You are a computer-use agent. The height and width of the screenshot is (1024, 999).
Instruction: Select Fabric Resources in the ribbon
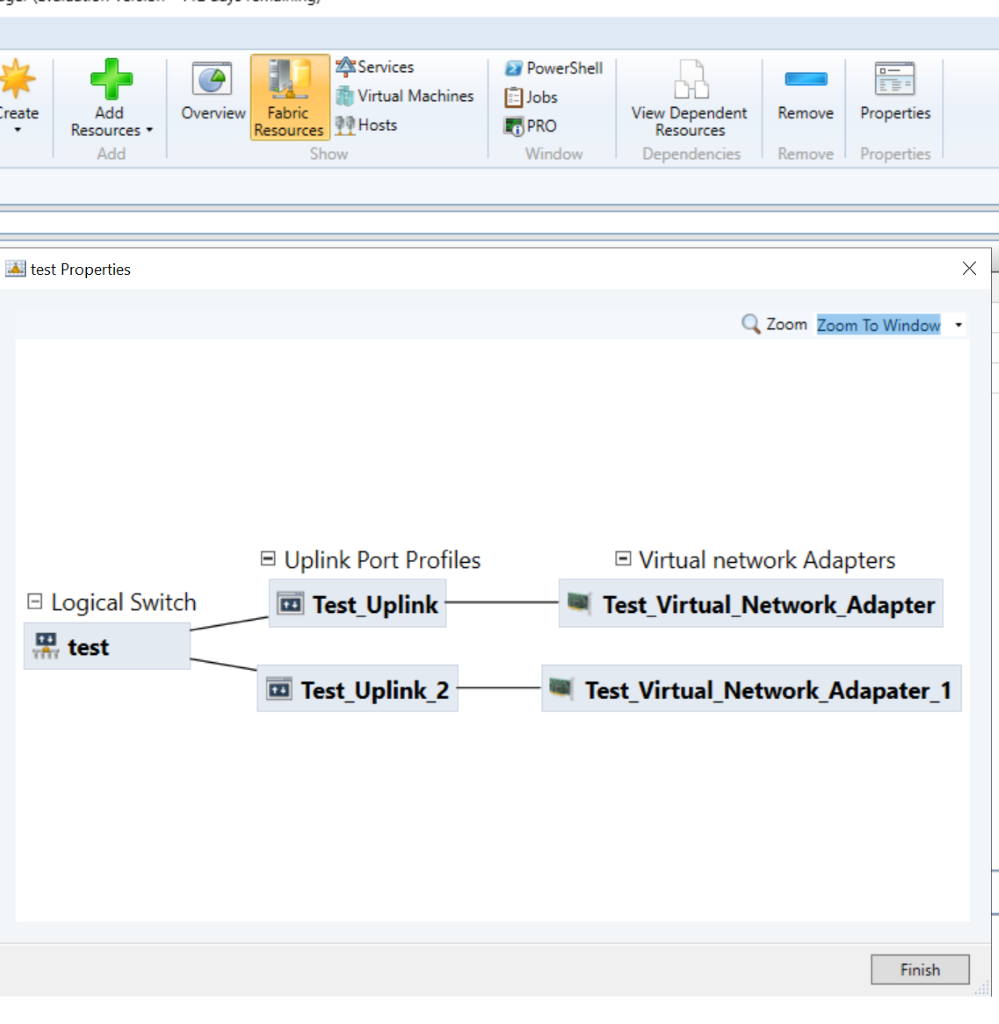pyautogui.click(x=289, y=97)
